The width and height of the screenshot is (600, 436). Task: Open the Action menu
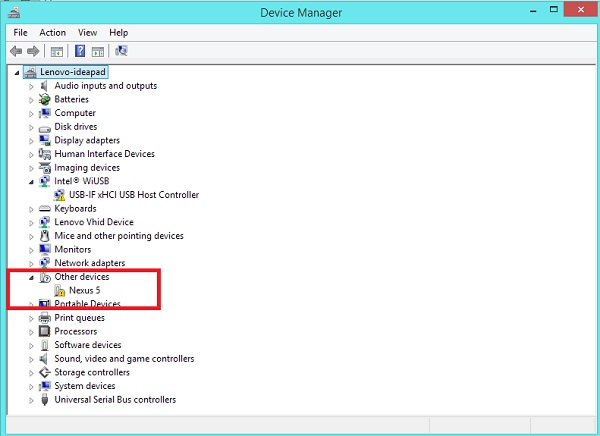(x=52, y=32)
